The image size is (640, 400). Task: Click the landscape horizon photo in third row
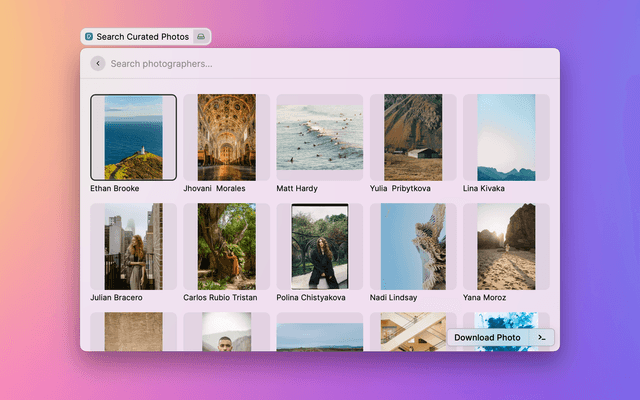point(319,336)
